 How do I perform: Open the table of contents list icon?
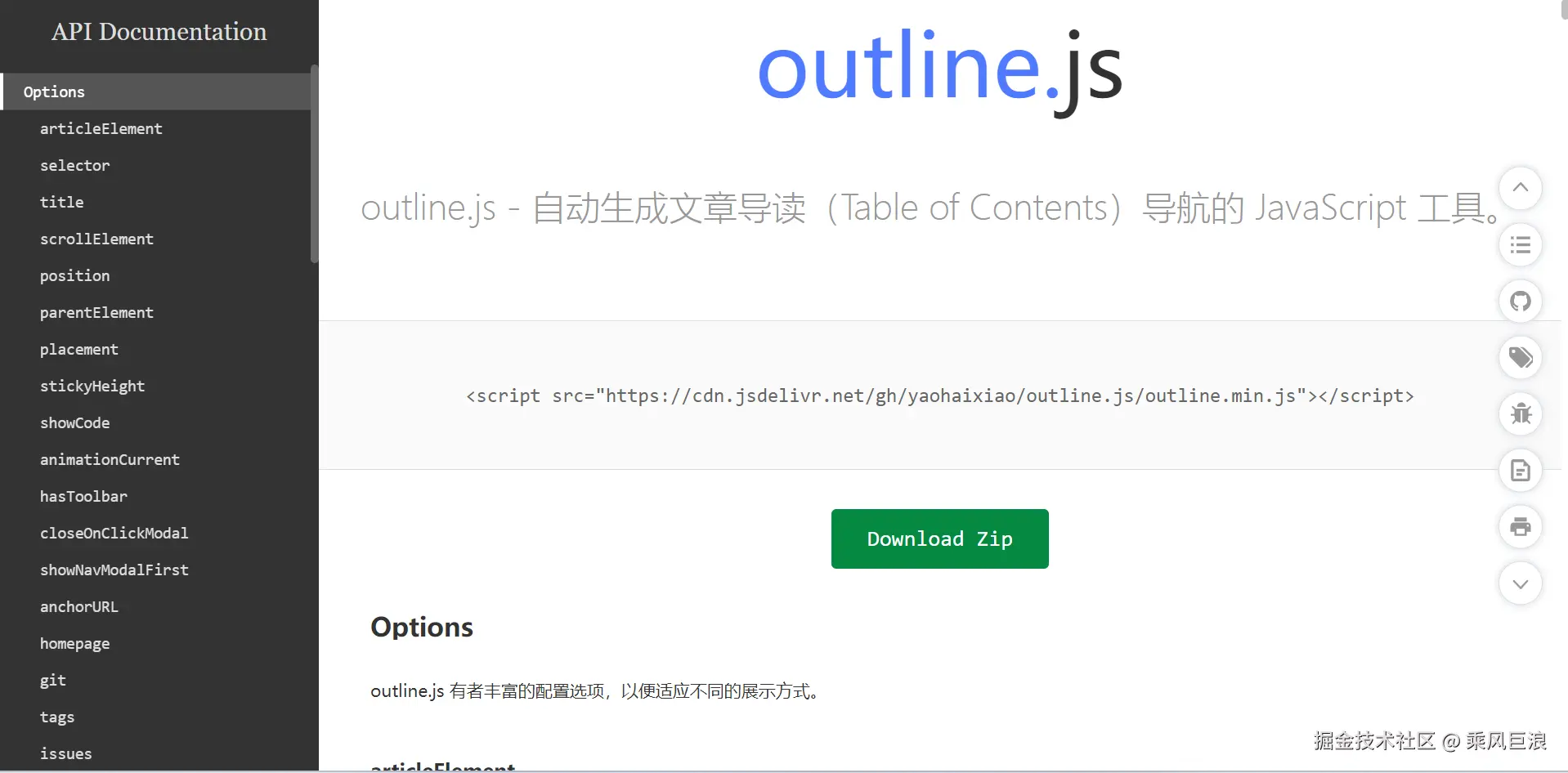pyautogui.click(x=1520, y=245)
